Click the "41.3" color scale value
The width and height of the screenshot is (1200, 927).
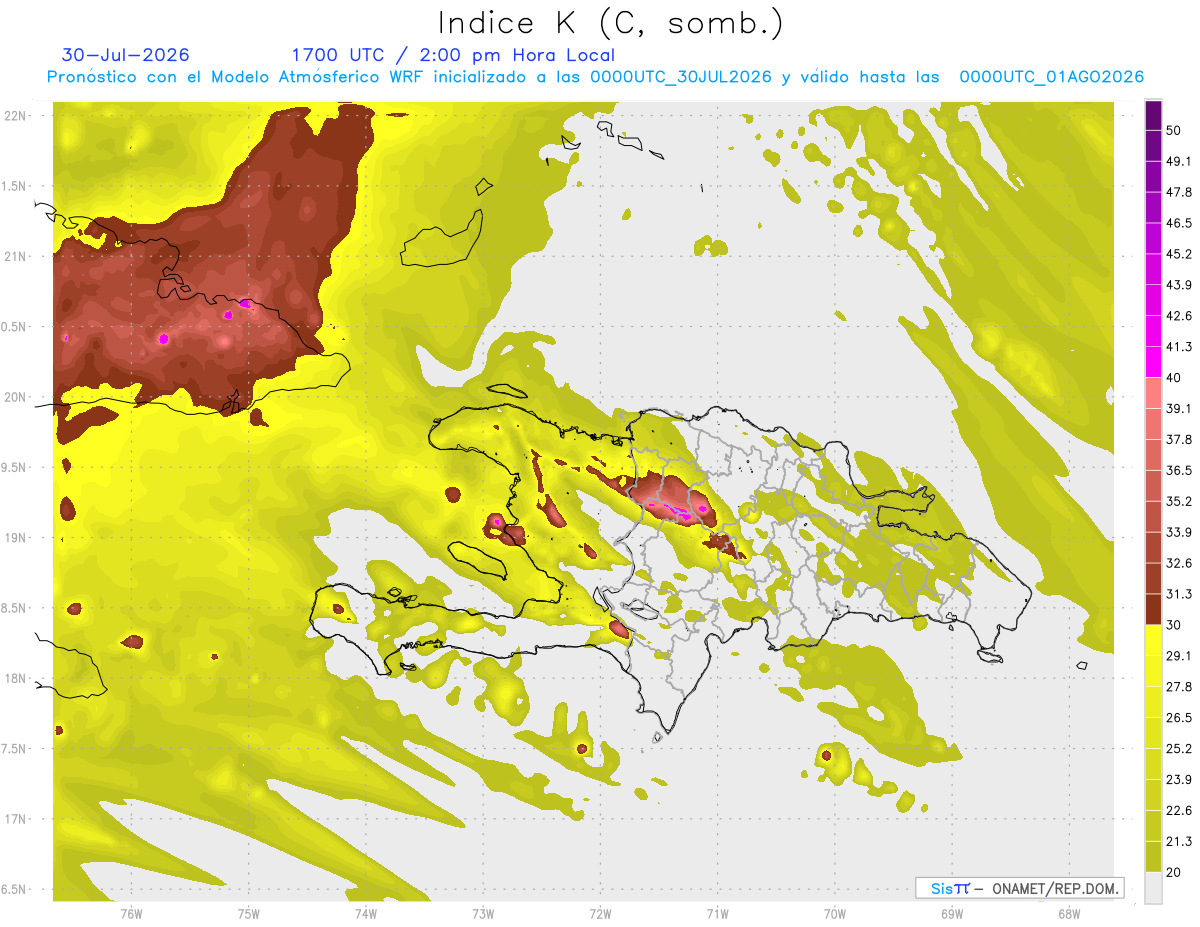[x=1179, y=347]
